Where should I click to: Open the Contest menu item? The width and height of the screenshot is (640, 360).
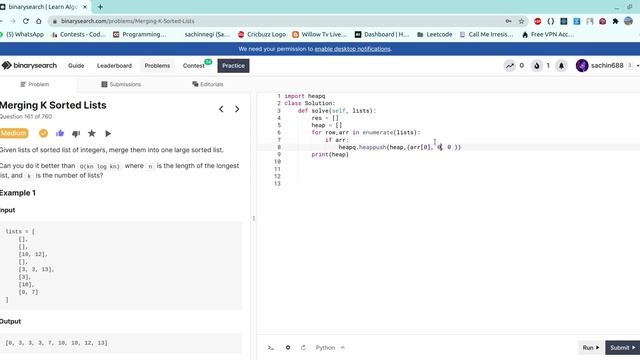194,66
